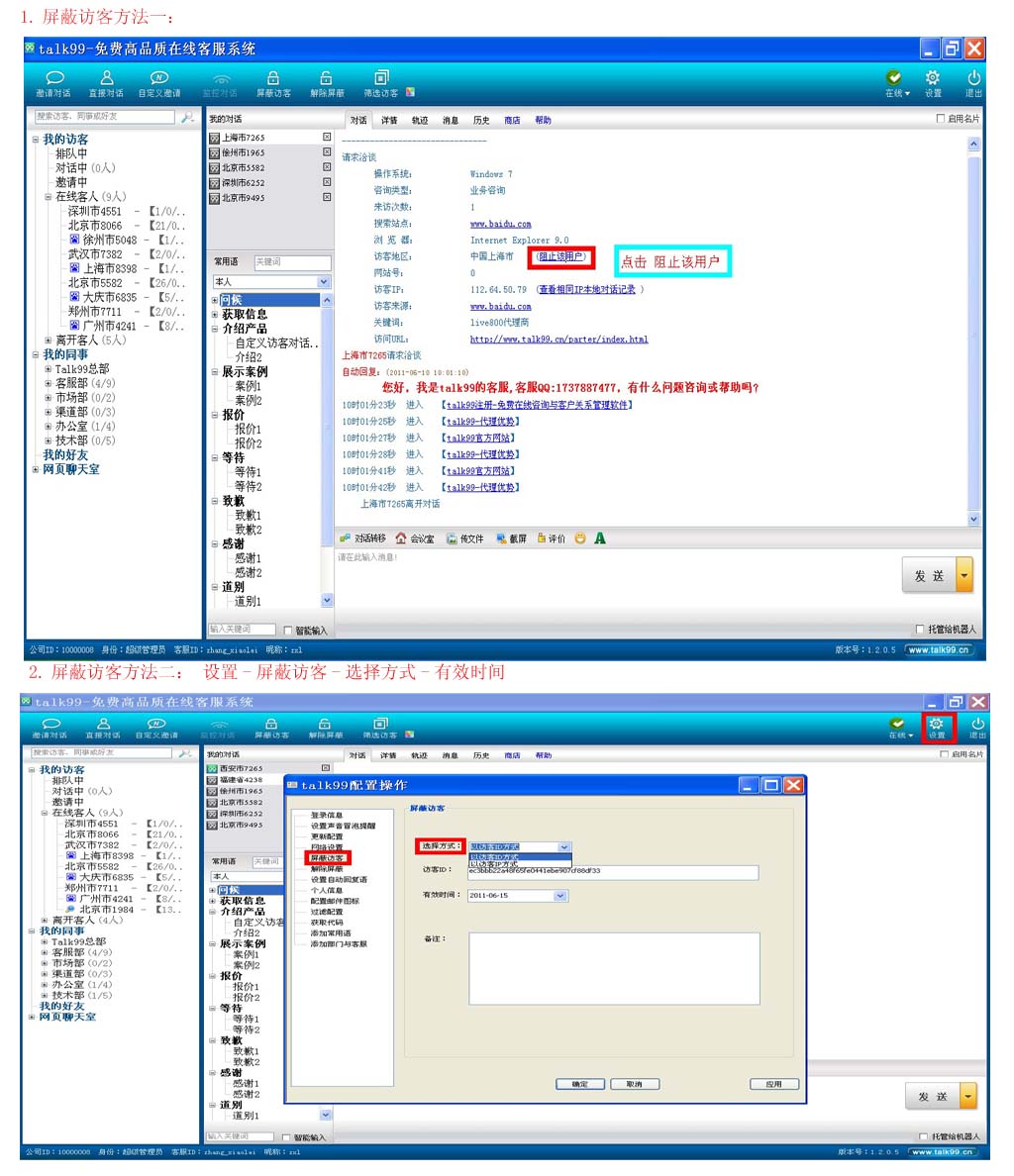Open 选择方式 combo box in config dialog
Screen dimensions: 1014x1176
click(x=564, y=846)
